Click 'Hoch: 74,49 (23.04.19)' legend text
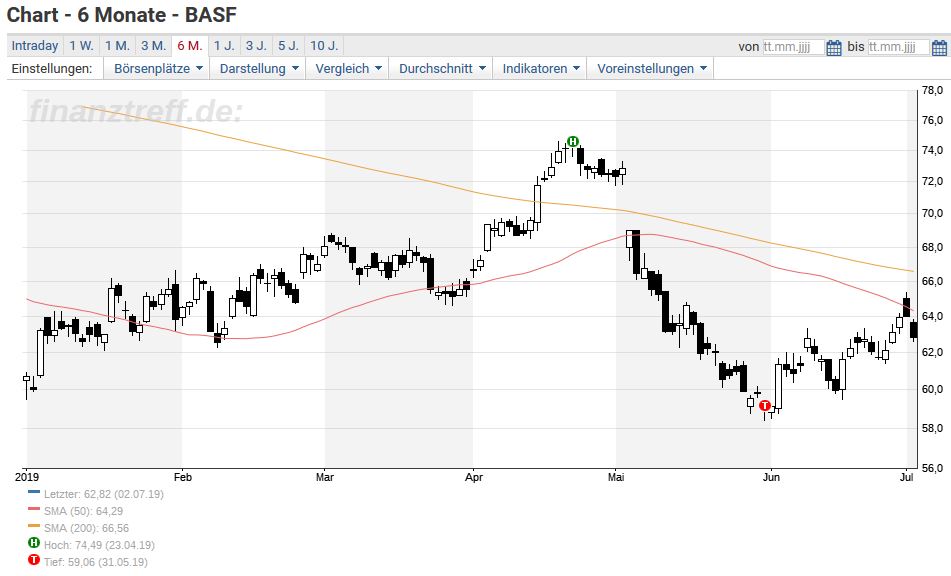Image resolution: width=951 pixels, height=576 pixels. pyautogui.click(x=99, y=545)
